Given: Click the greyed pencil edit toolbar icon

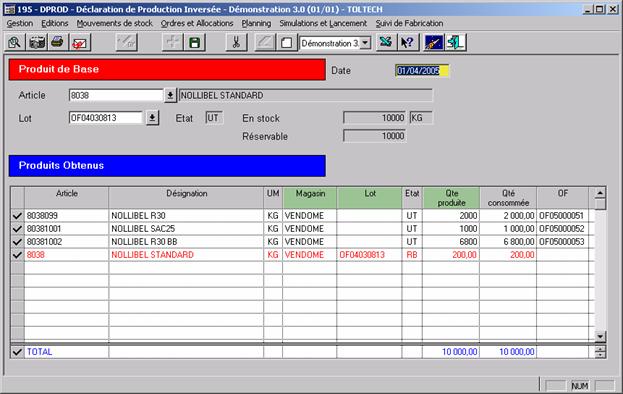Looking at the screenshot, I should click(126, 42).
